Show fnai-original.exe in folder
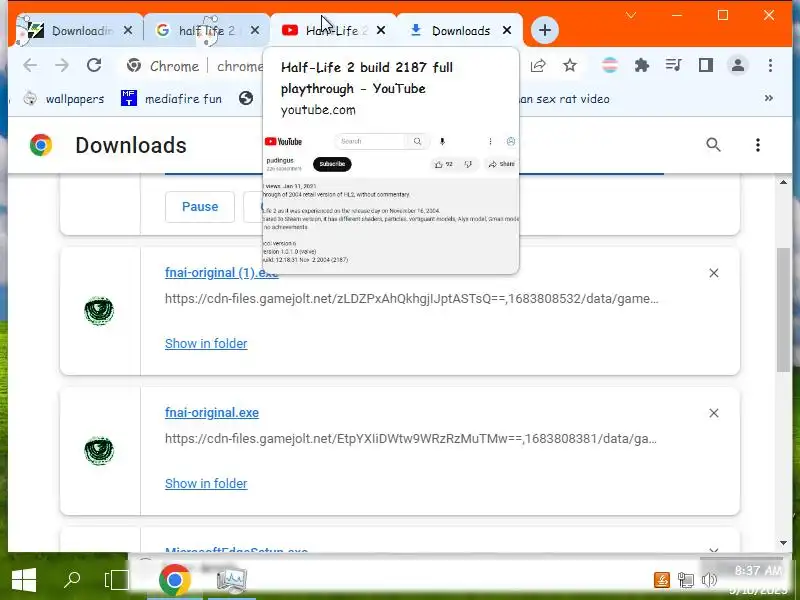The height and width of the screenshot is (600, 800). point(206,484)
